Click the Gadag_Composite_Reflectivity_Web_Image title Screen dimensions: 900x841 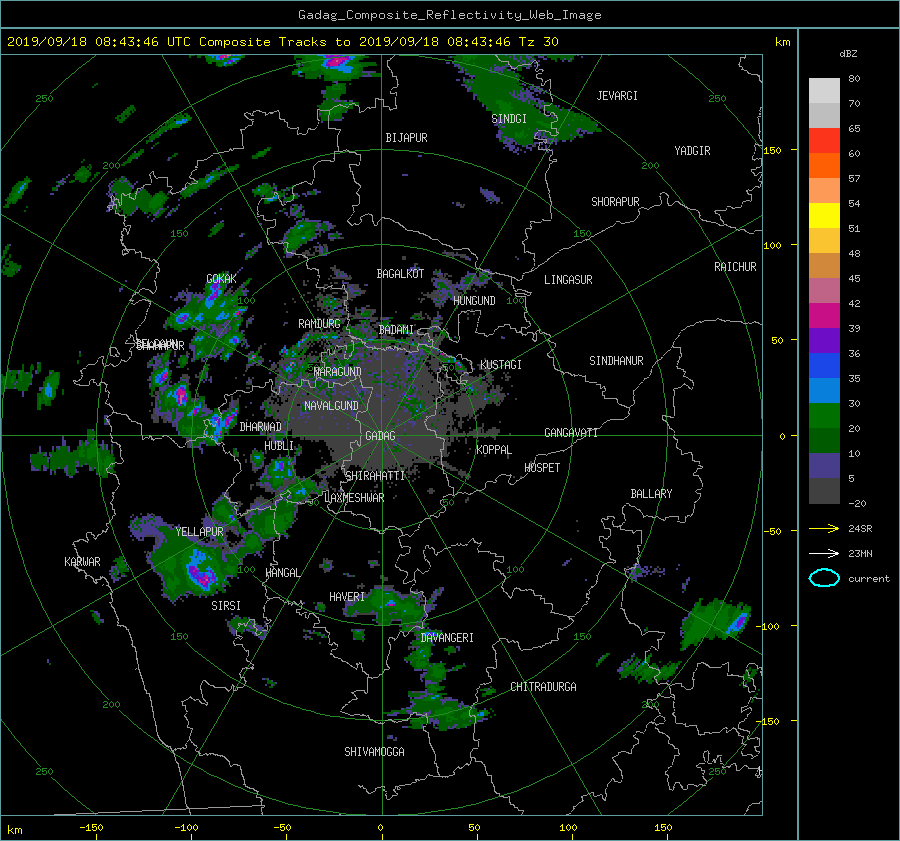(449, 15)
